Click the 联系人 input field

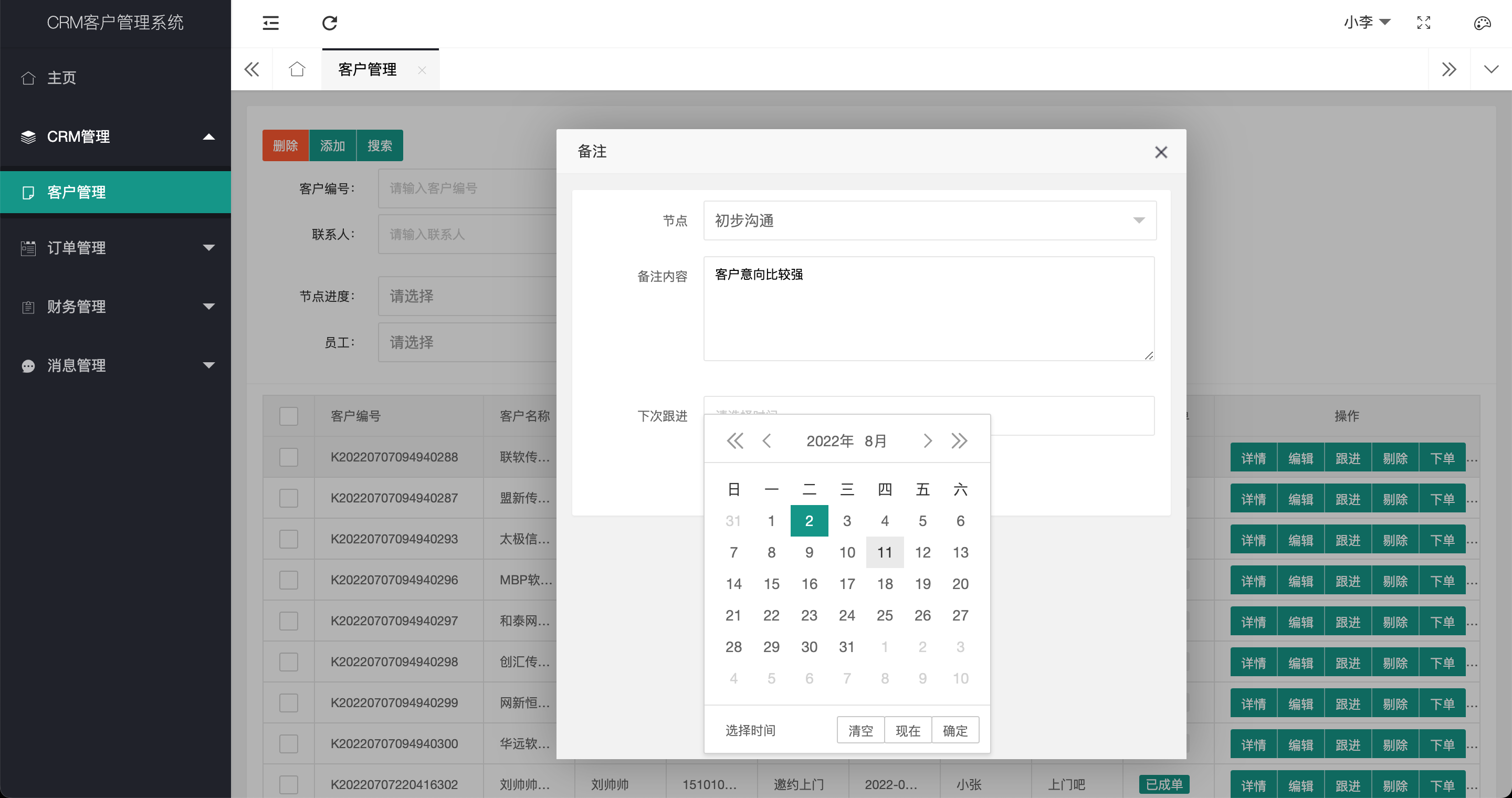pos(467,234)
